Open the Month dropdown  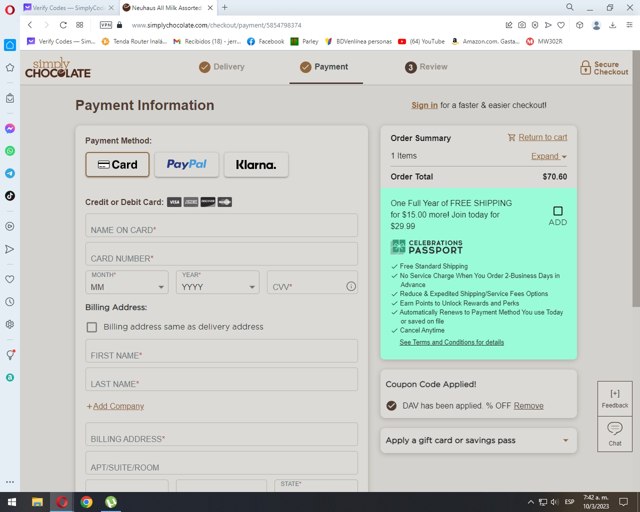(127, 282)
